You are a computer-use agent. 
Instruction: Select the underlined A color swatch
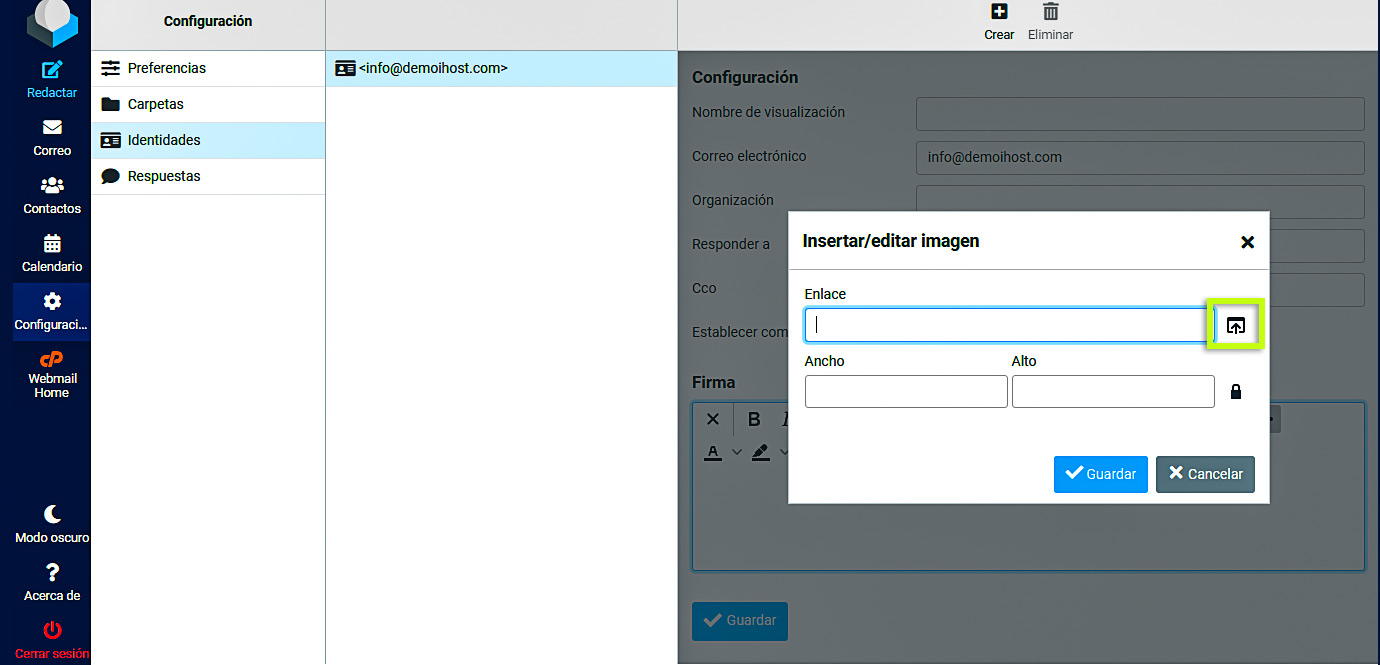[712, 452]
